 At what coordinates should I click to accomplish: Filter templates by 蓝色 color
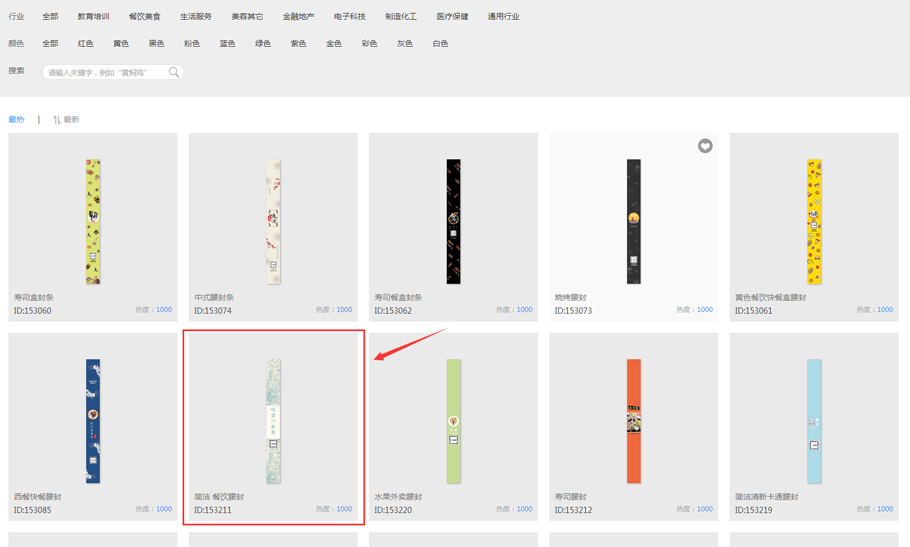(x=227, y=44)
